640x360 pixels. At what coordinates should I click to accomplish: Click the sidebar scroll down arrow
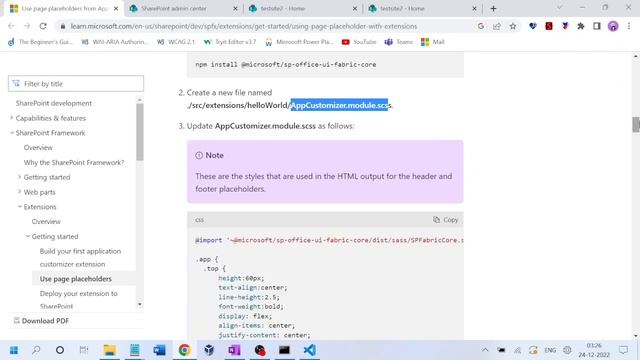[x=140, y=304]
